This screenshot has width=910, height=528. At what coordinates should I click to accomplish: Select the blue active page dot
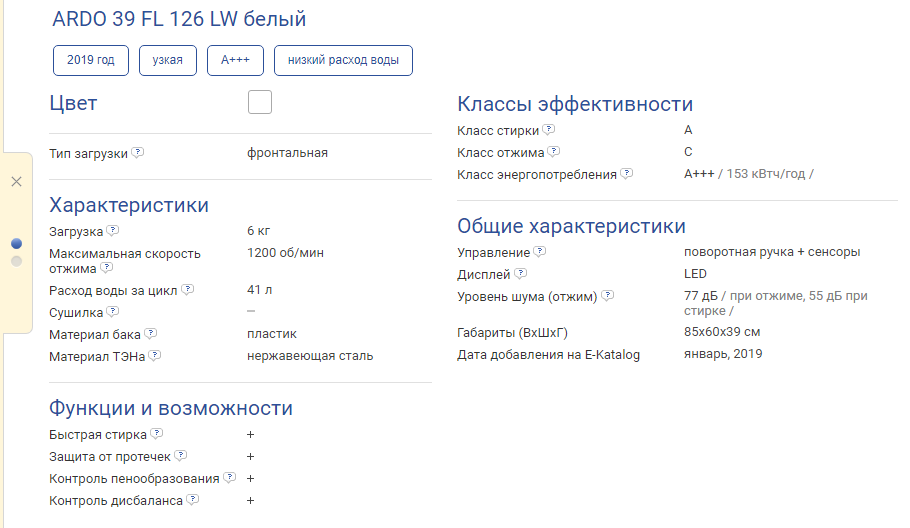(x=16, y=244)
